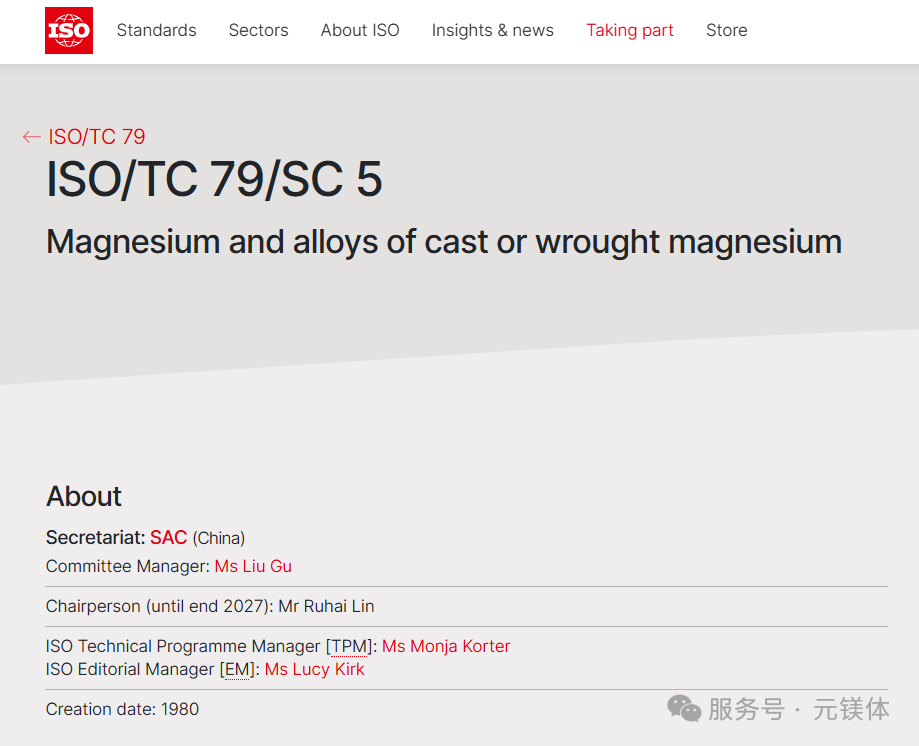Click the ISO/TC 79/SC 5 heading
919x746 pixels.
(214, 179)
